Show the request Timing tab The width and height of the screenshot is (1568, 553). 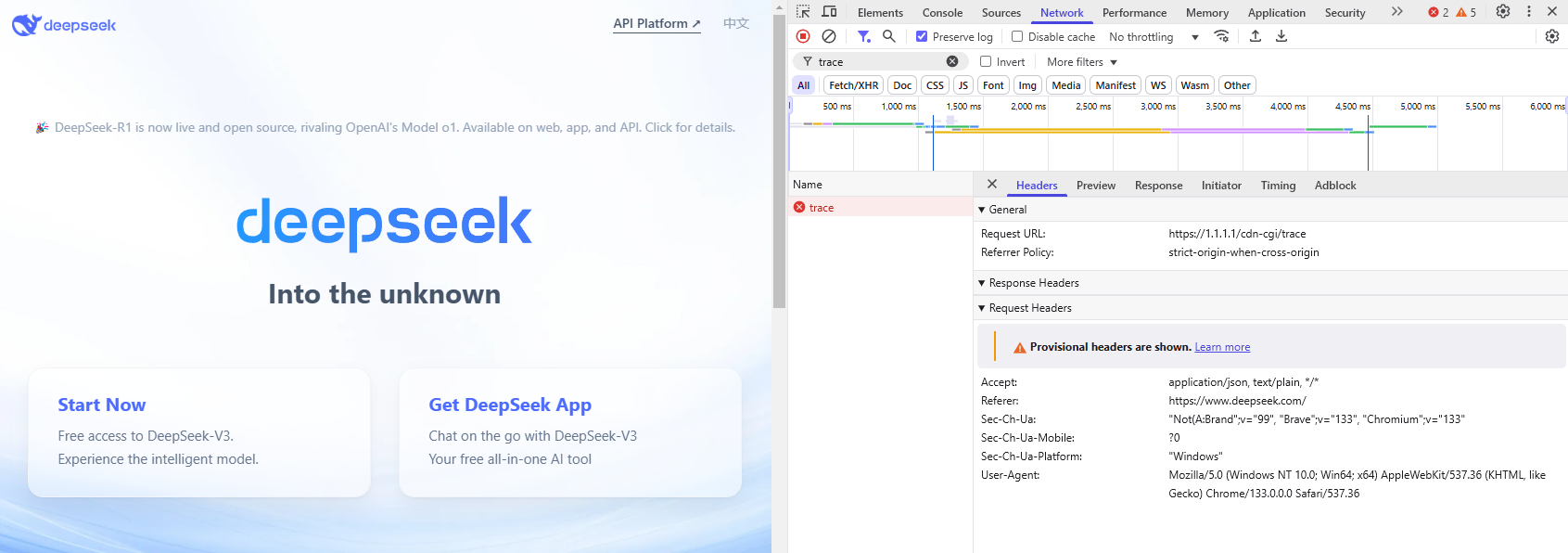pos(1278,186)
